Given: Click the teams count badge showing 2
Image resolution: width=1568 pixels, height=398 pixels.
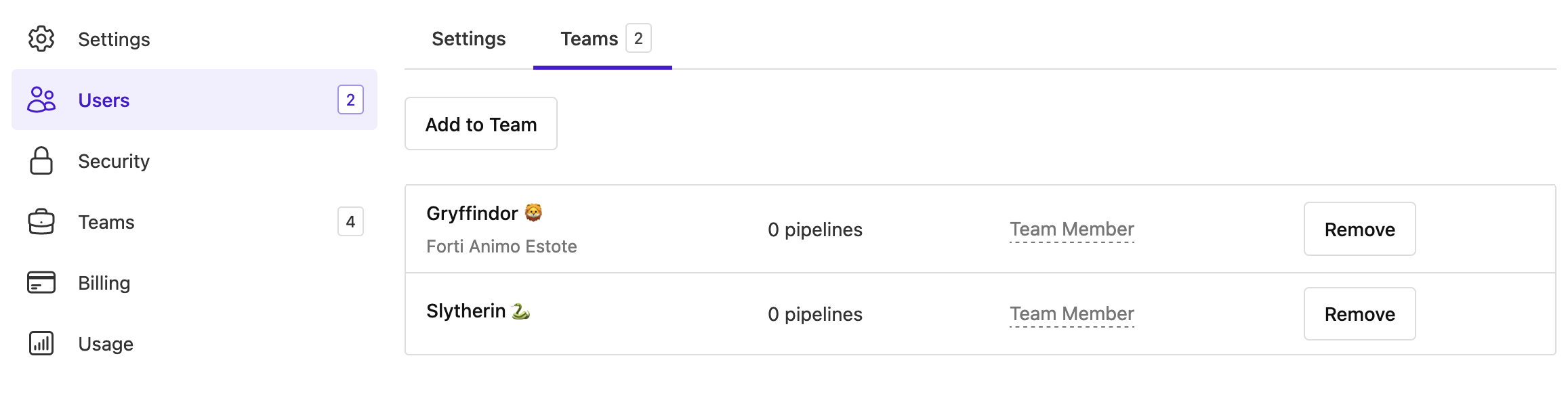Looking at the screenshot, I should (x=638, y=39).
